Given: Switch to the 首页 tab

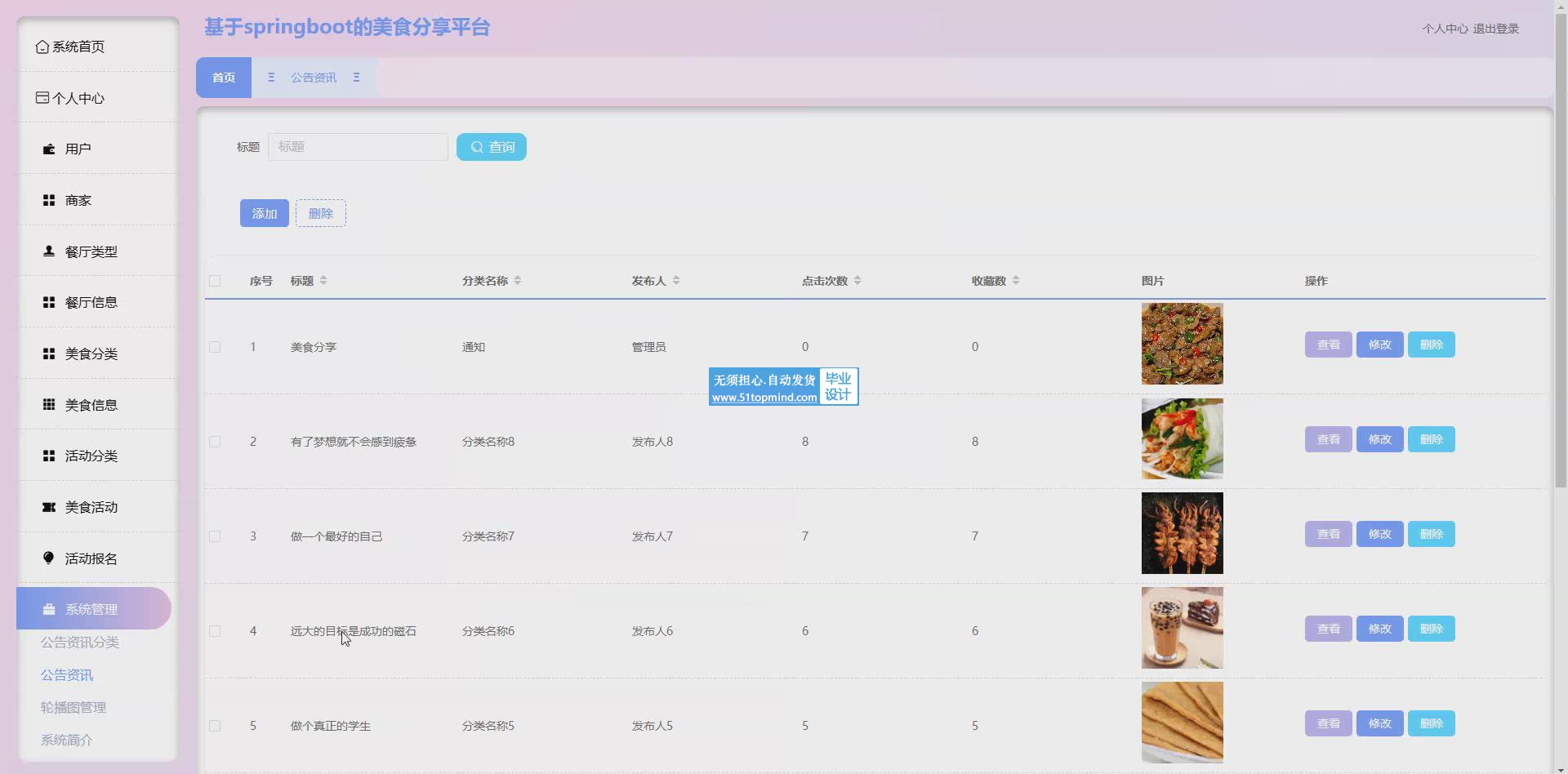Looking at the screenshot, I should [x=224, y=78].
